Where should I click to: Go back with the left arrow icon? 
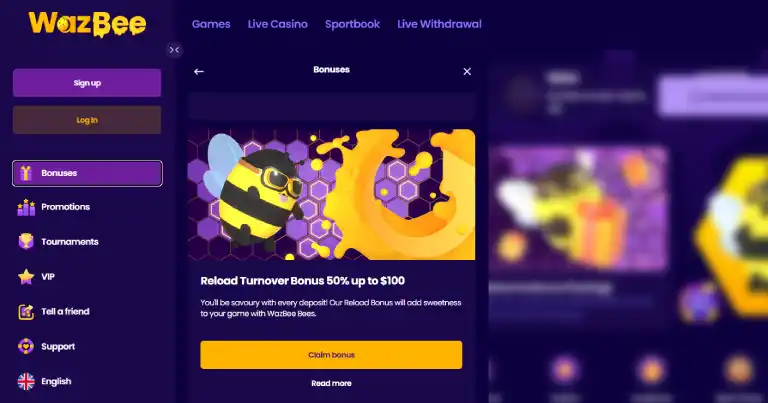click(198, 71)
